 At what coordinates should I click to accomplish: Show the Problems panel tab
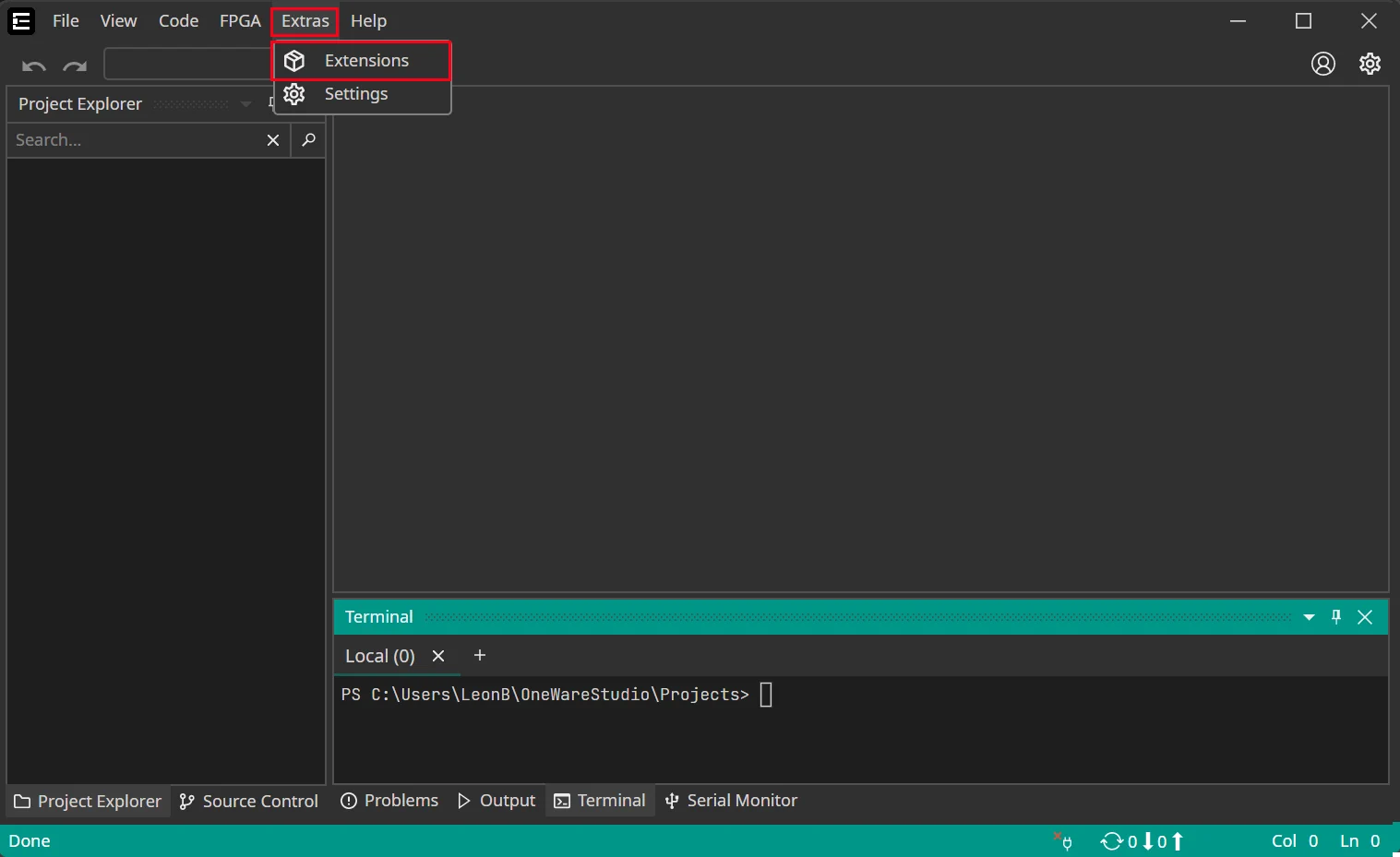(x=389, y=801)
